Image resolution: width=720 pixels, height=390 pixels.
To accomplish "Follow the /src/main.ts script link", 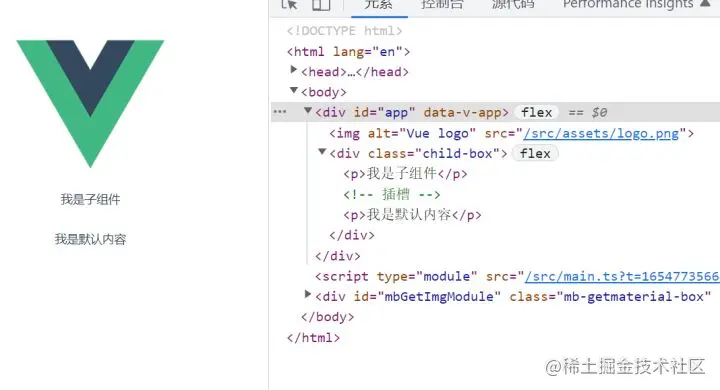I will [622, 276].
